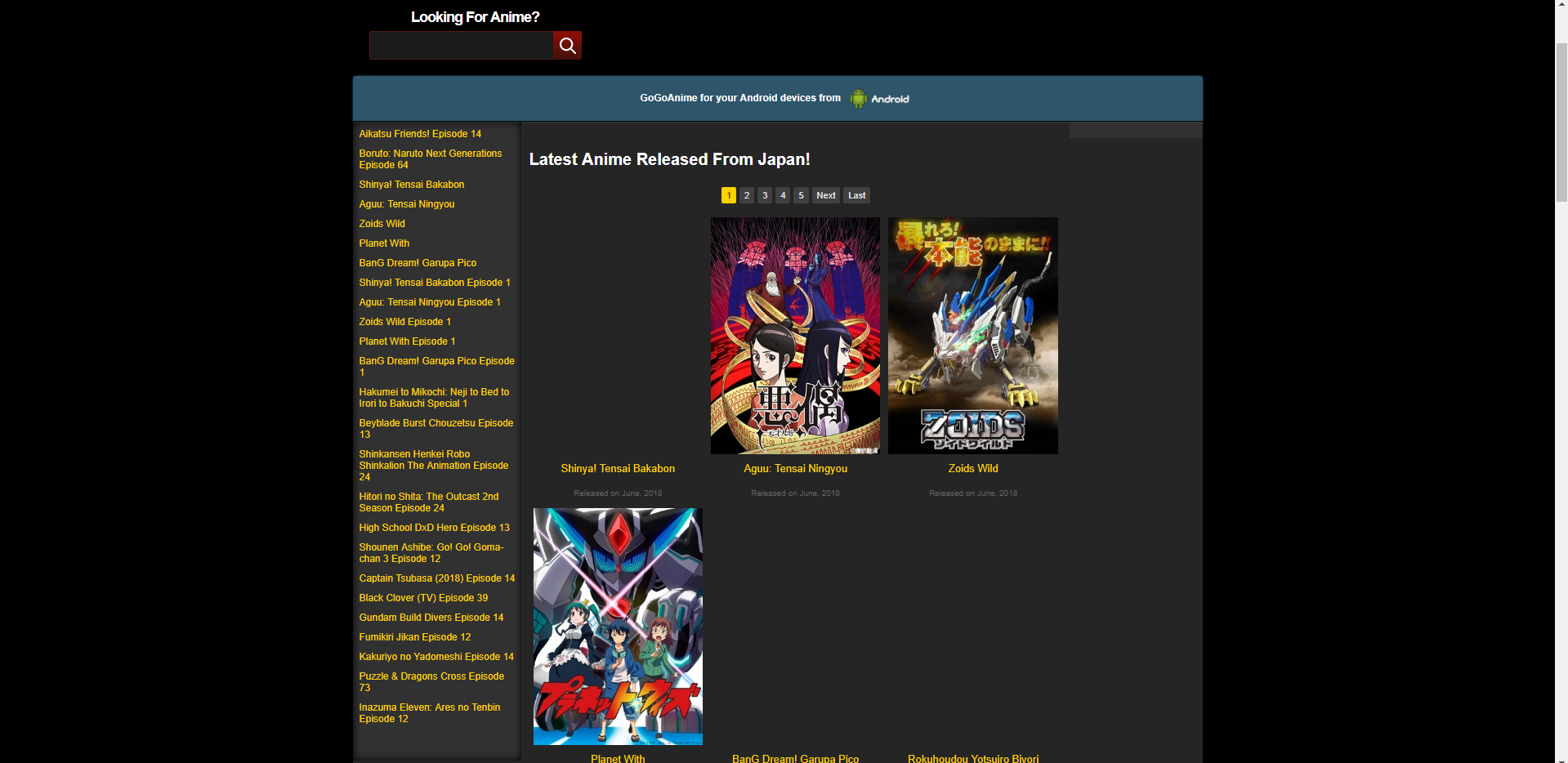
Task: Open the Planet With poster thumbnail
Action: [x=618, y=627]
